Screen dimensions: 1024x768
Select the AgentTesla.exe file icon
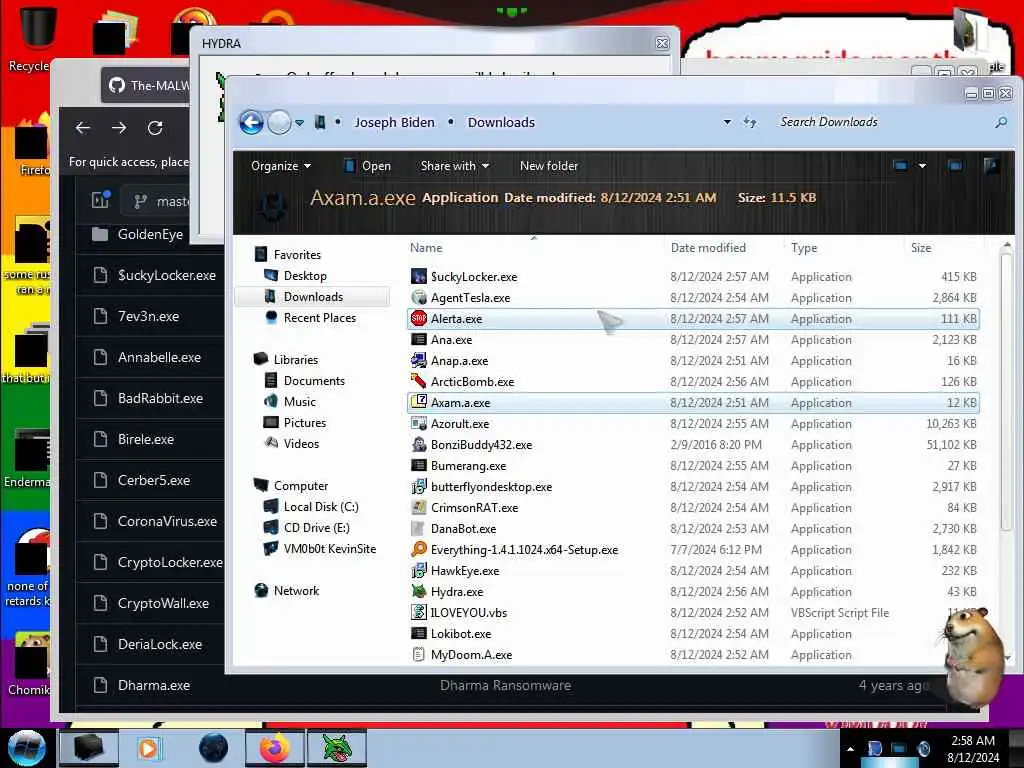pyautogui.click(x=419, y=298)
